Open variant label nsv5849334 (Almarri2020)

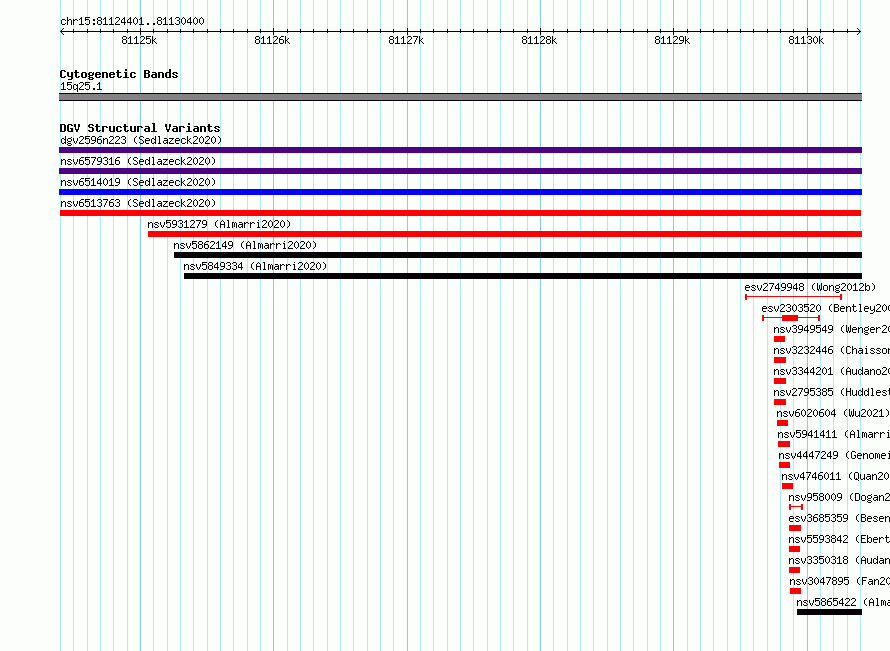[255, 266]
